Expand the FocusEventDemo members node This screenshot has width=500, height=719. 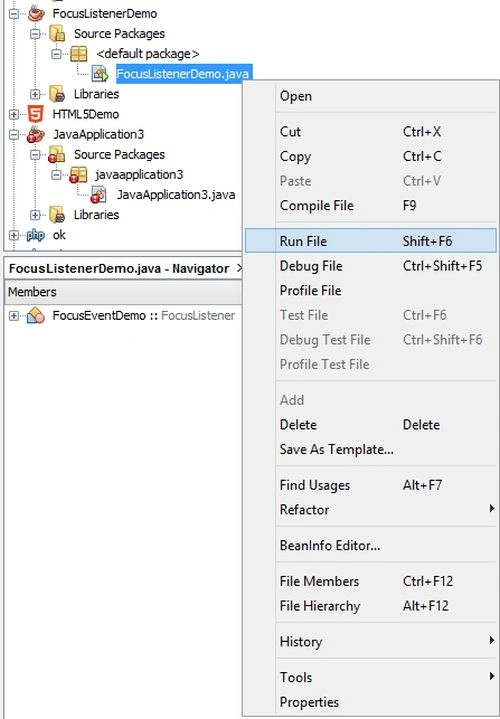click(x=14, y=316)
